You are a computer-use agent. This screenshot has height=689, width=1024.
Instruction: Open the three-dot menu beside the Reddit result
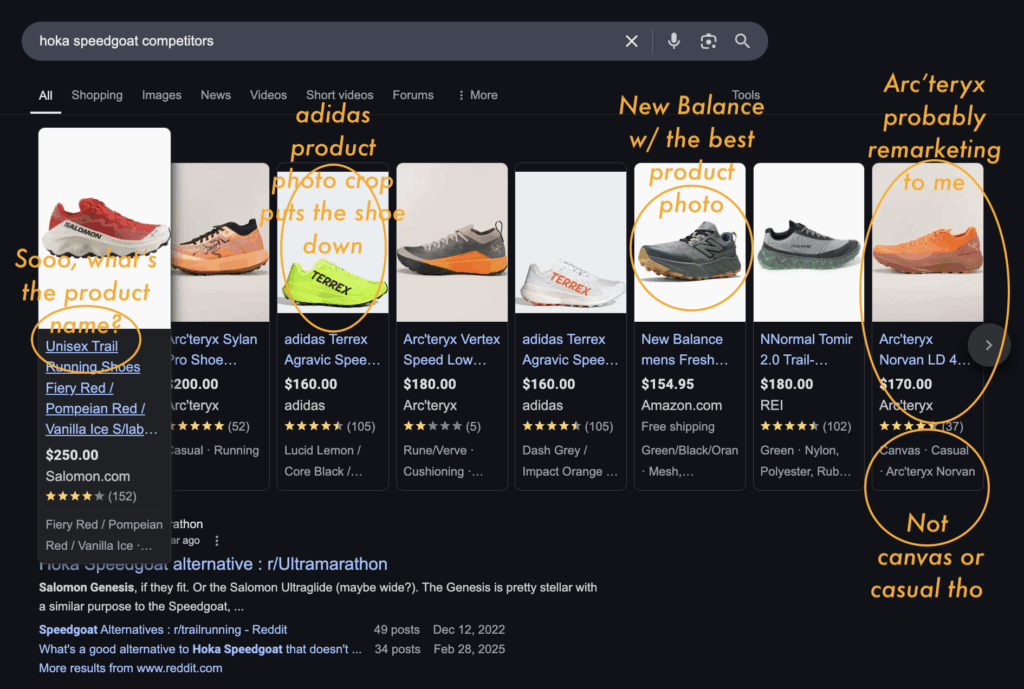coord(217,541)
